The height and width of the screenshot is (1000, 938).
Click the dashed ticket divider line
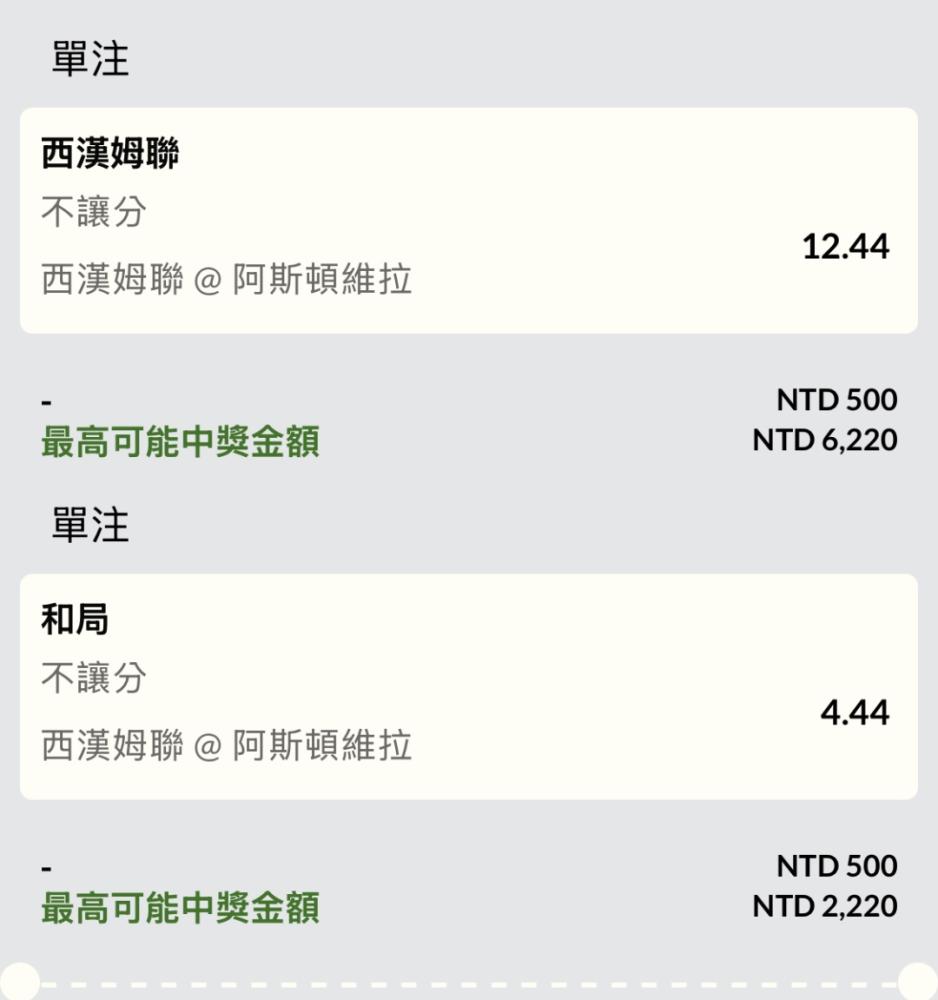click(469, 985)
